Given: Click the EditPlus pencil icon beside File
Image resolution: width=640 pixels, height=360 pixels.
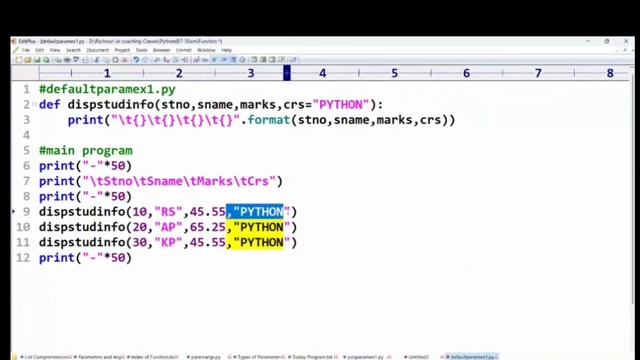Looking at the screenshot, I should (x=16, y=50).
